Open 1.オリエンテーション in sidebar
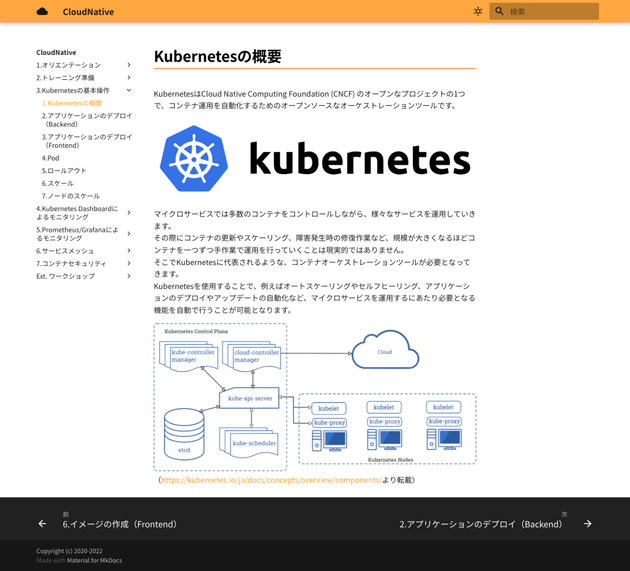 [x=68, y=65]
